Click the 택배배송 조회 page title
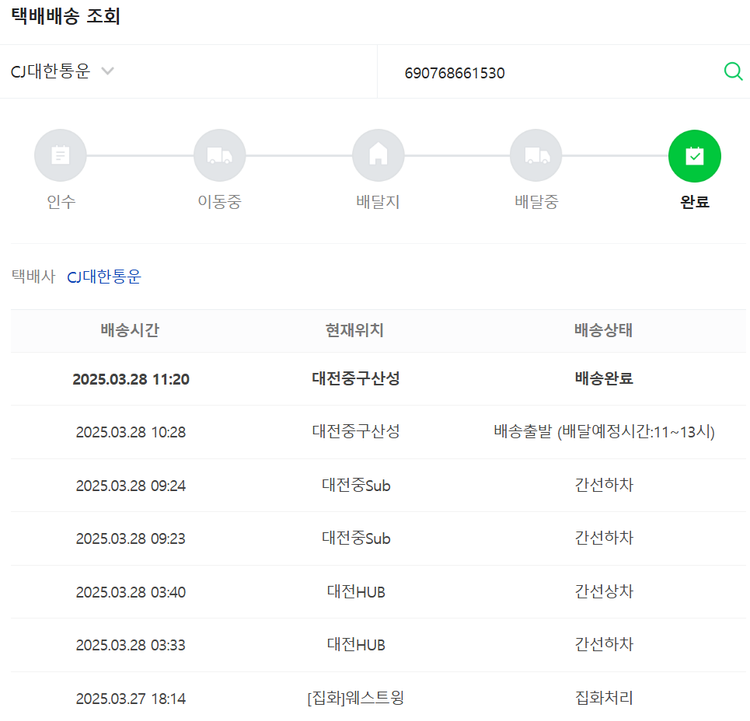This screenshot has height=721, width=750. coord(66,17)
